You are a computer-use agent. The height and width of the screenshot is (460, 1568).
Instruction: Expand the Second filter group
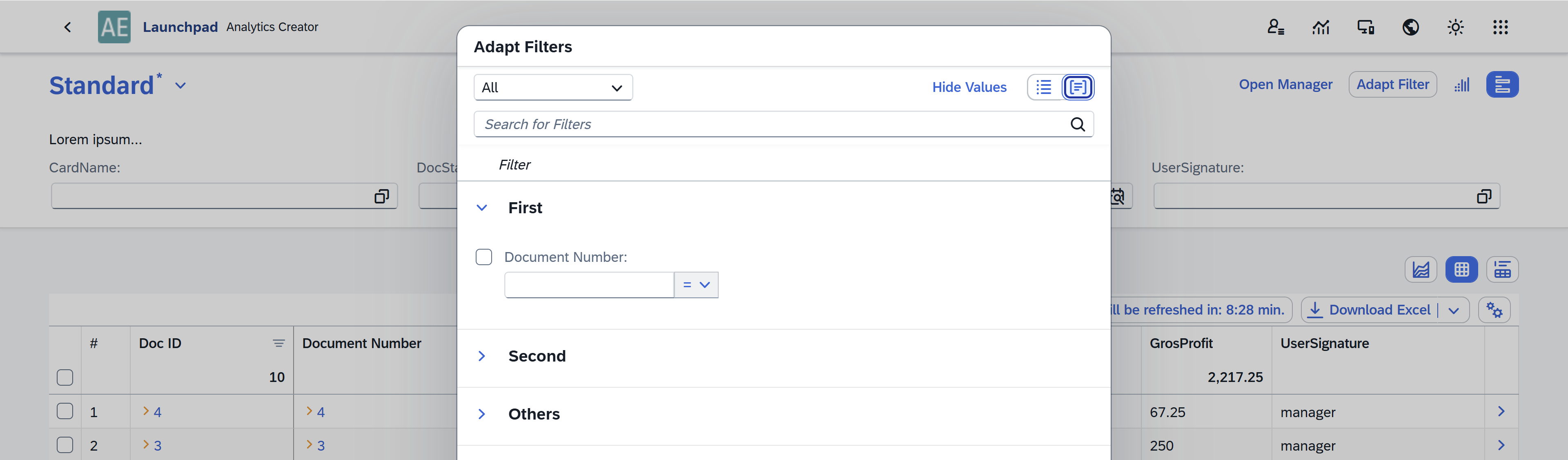[481, 356]
